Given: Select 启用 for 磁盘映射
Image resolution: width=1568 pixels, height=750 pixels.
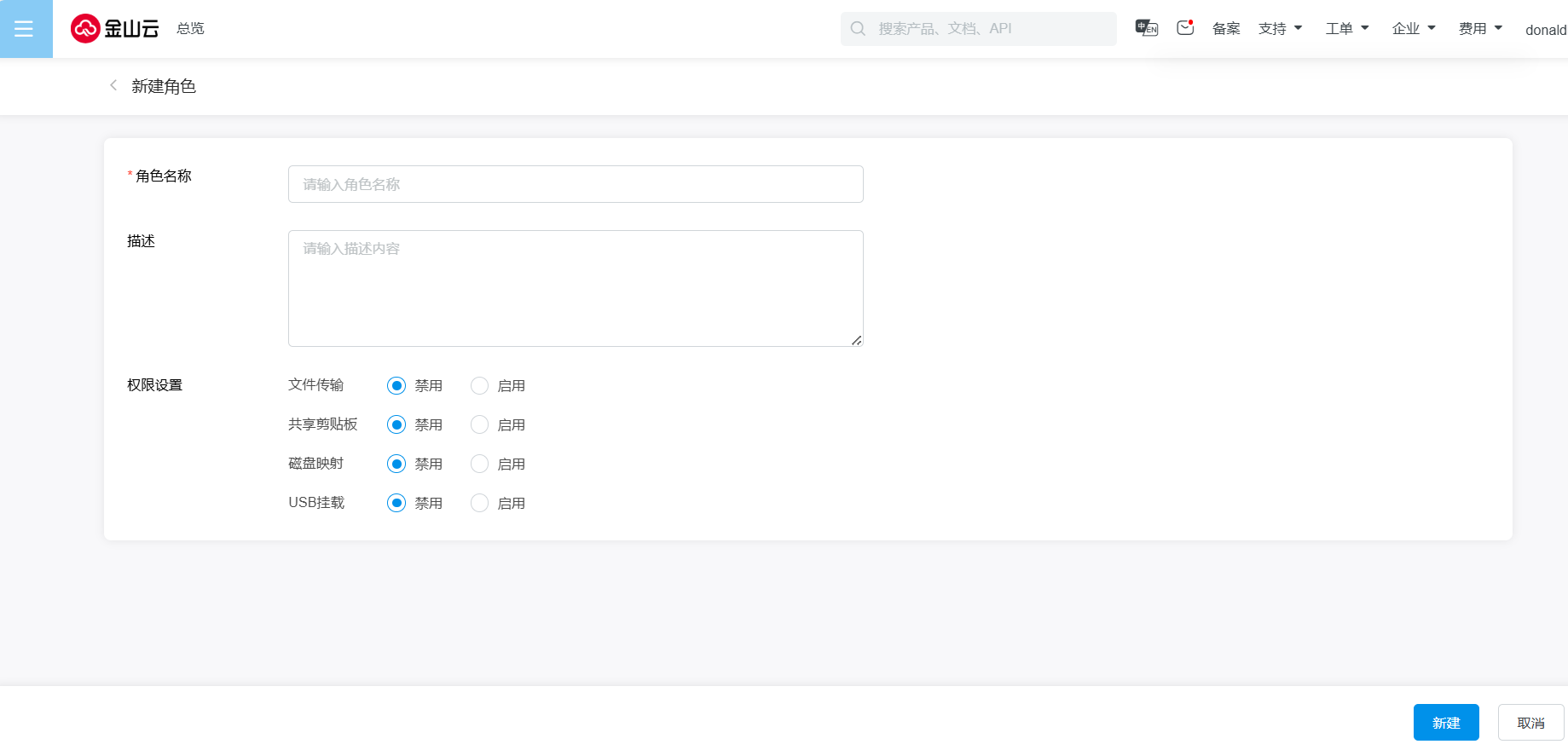Looking at the screenshot, I should coord(480,464).
